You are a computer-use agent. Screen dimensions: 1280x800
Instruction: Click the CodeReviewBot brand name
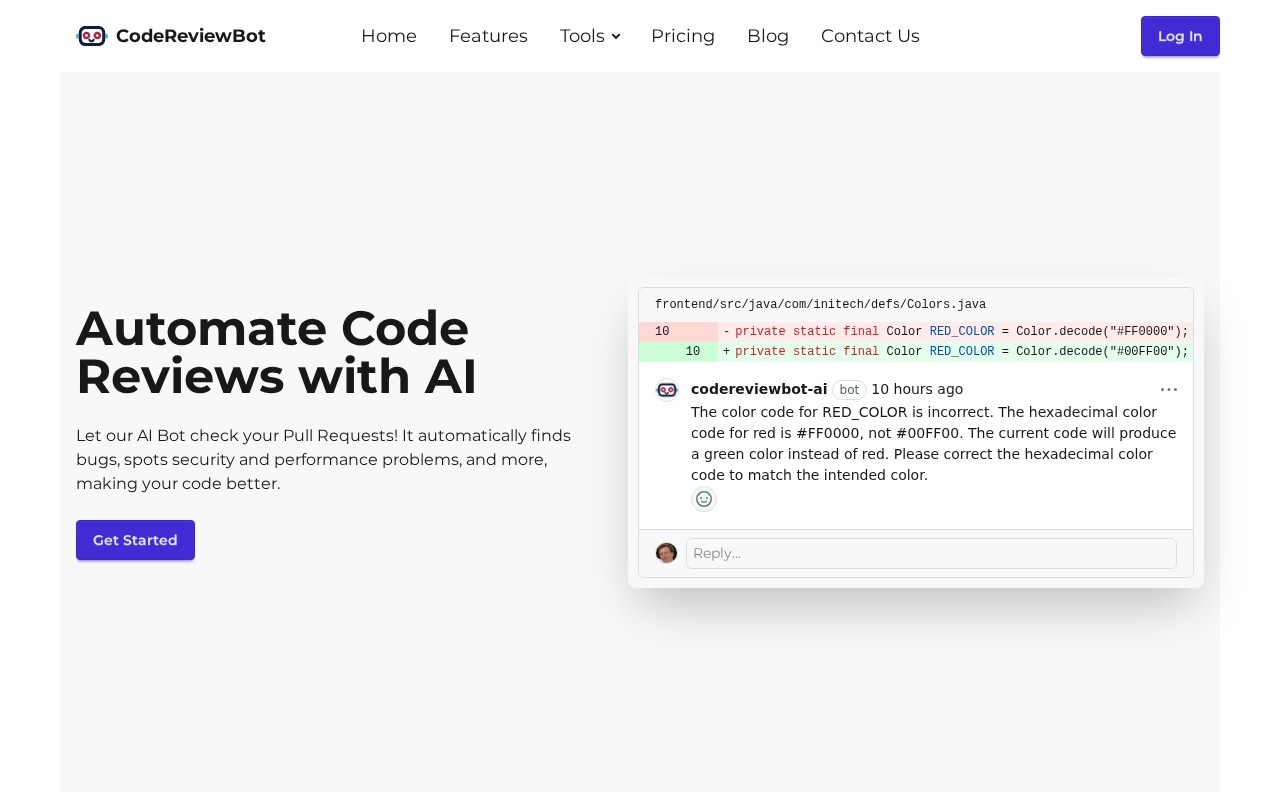191,36
